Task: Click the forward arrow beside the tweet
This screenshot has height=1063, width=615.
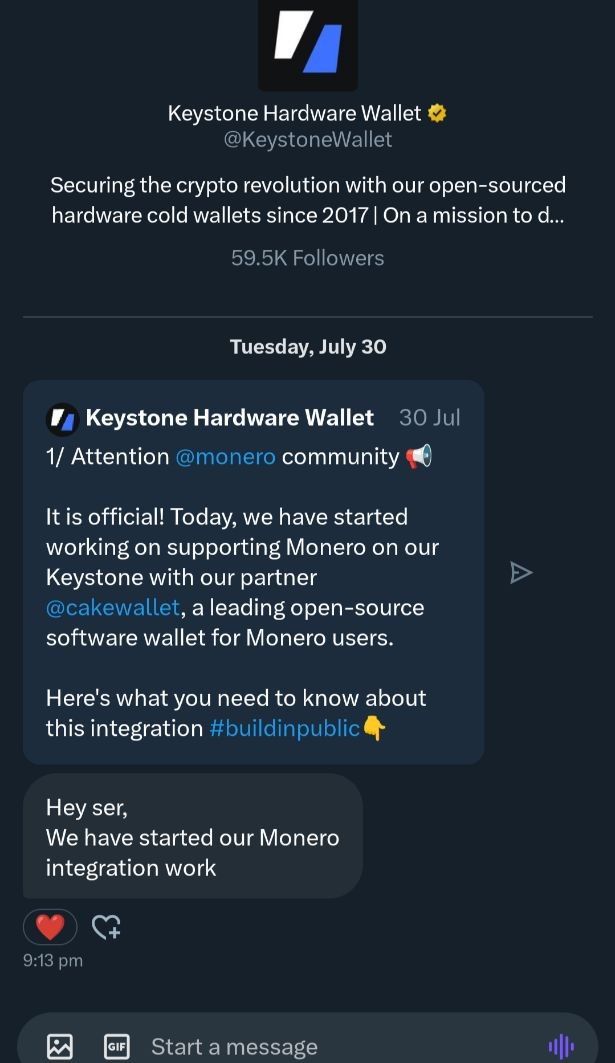Action: 520,572
